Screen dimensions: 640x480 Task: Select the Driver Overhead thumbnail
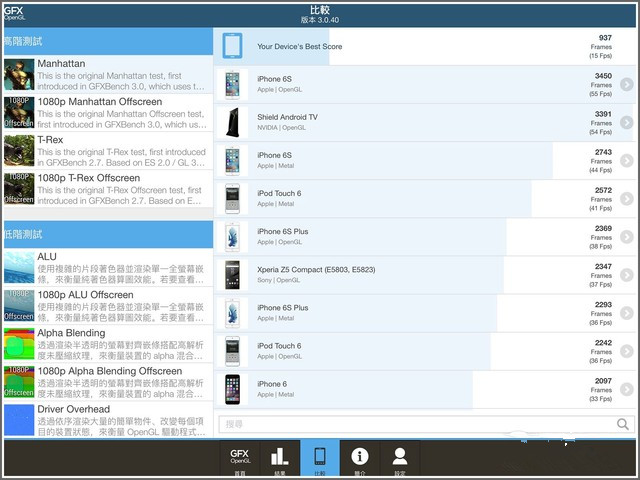[19, 420]
